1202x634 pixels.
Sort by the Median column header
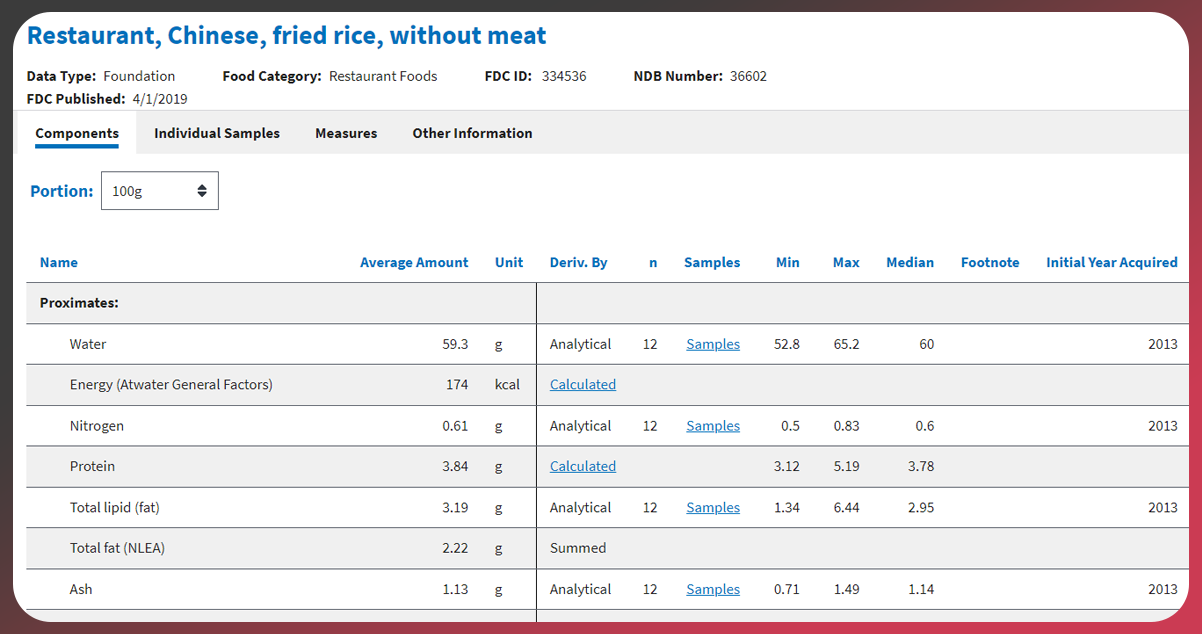pyautogui.click(x=910, y=263)
